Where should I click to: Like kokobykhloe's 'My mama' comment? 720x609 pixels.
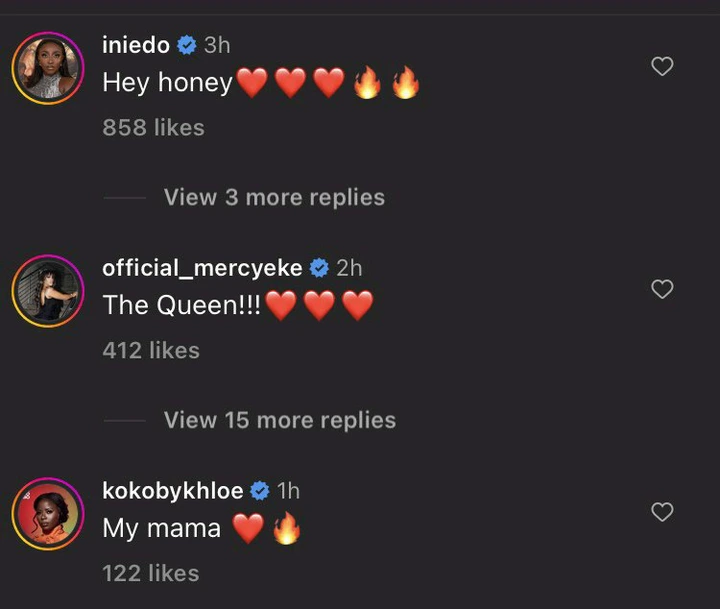[x=662, y=513]
